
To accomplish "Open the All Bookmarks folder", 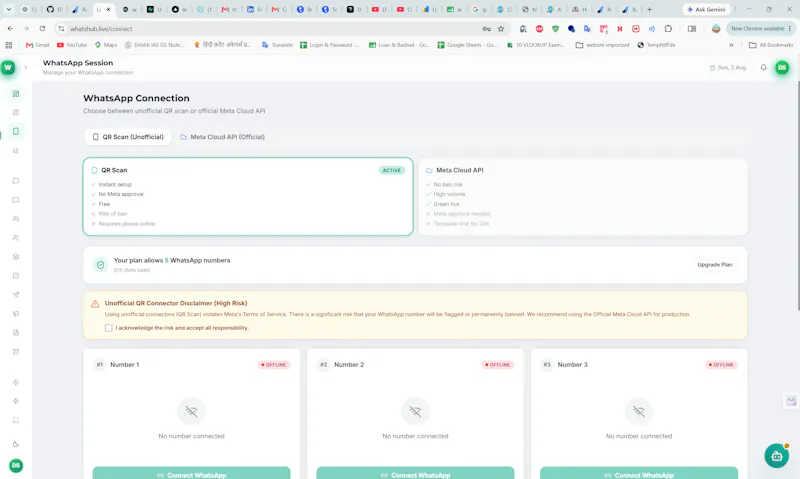I will 771,45.
